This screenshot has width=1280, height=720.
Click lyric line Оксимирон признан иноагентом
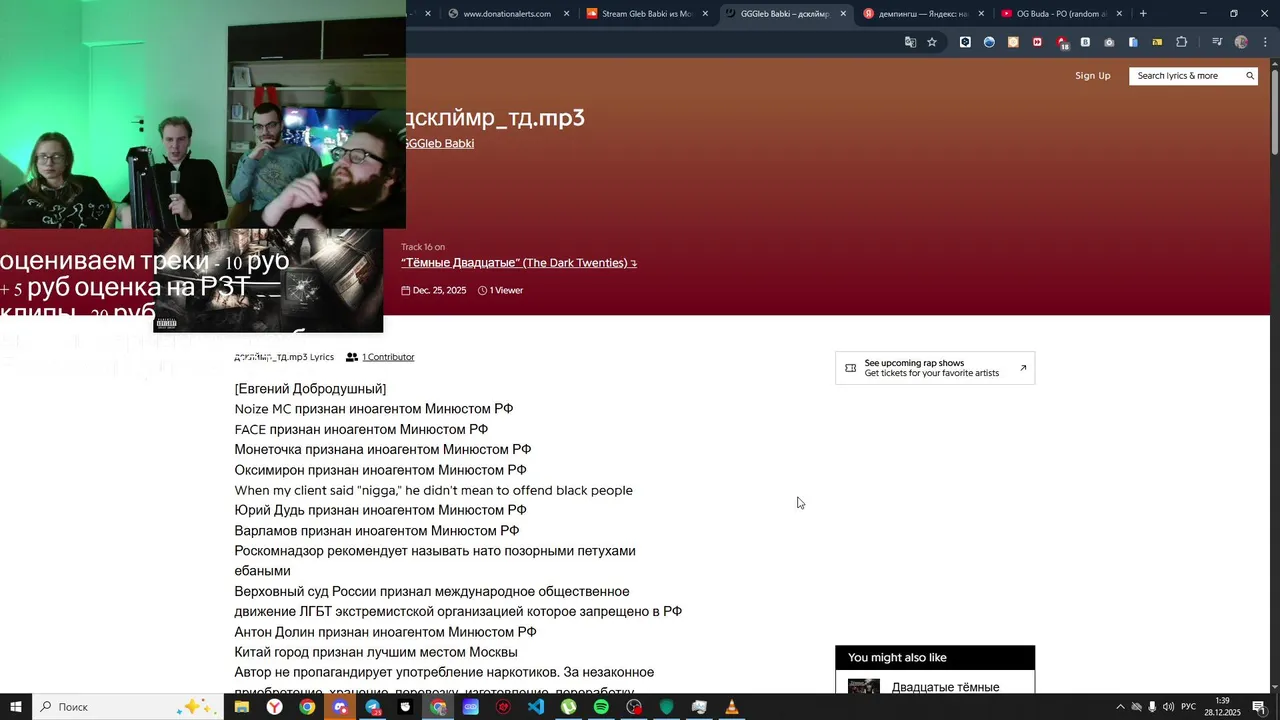(380, 470)
